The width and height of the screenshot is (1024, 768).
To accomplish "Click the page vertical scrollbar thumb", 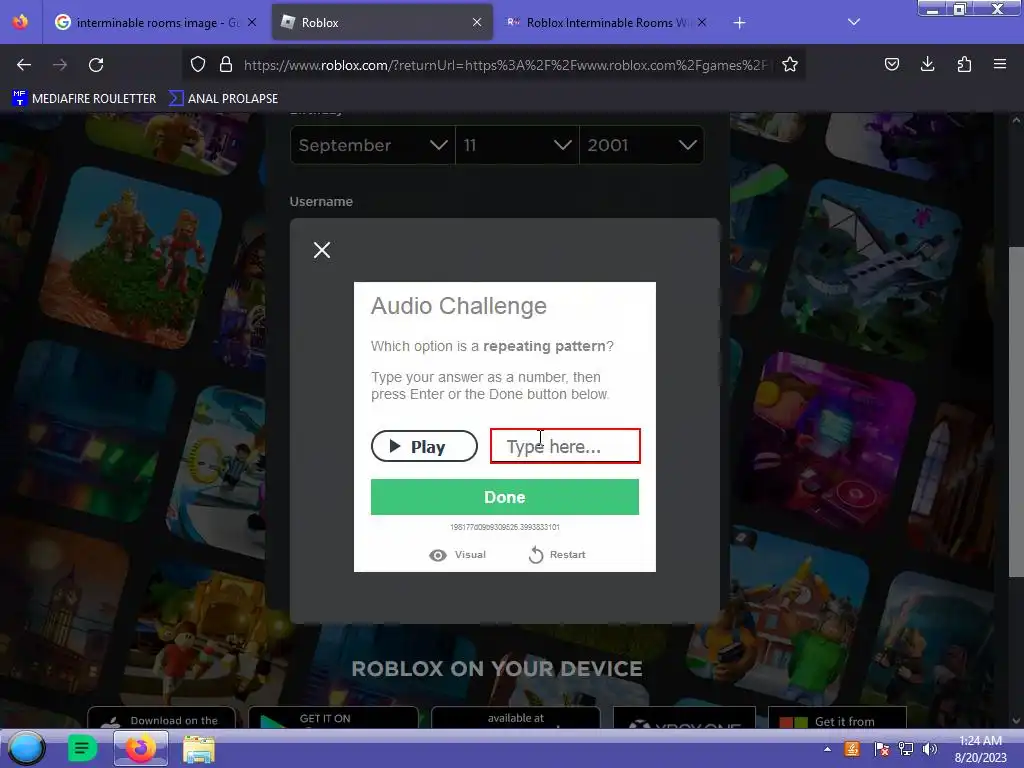I will 1016,411.
